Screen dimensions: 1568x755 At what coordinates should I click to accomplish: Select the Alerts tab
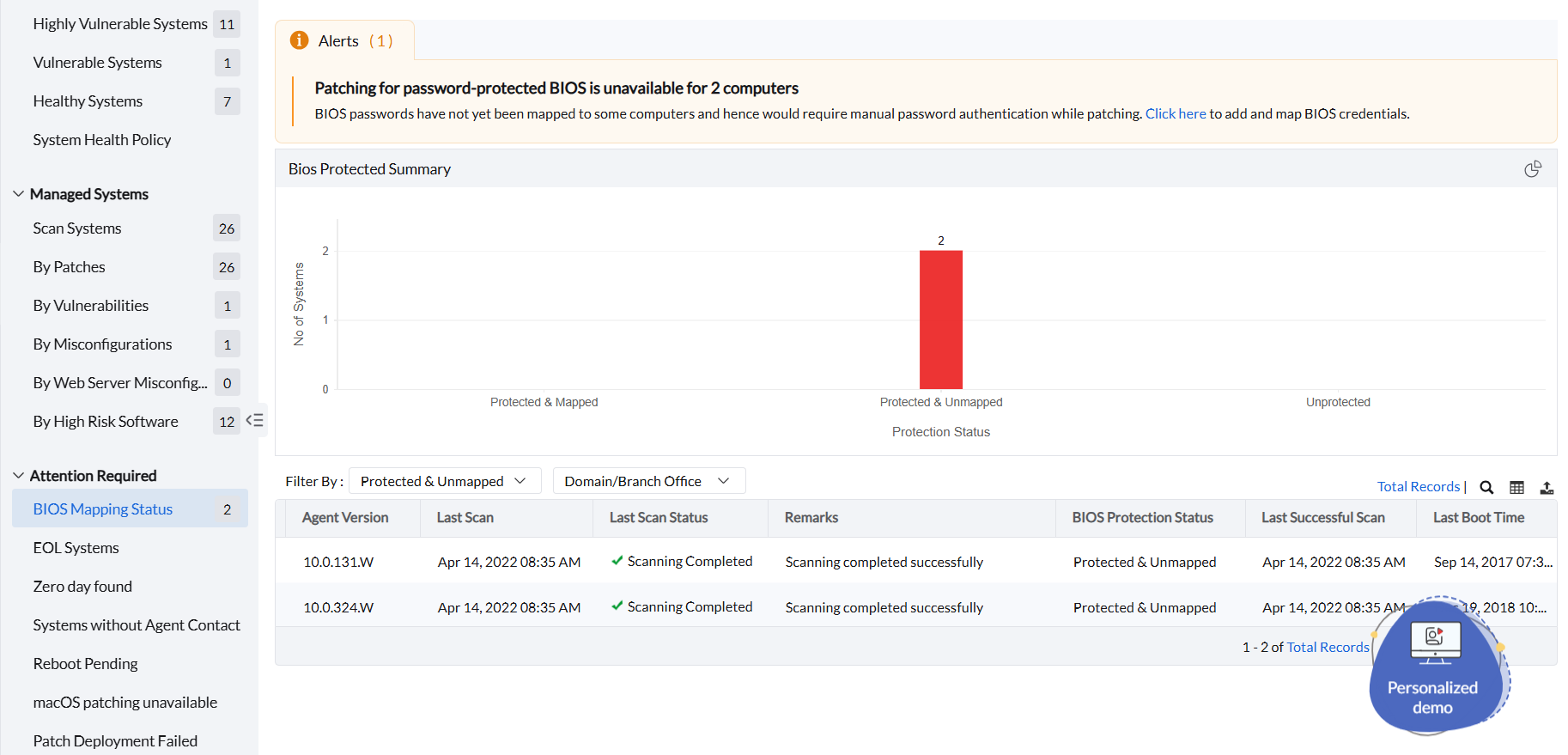tap(345, 41)
